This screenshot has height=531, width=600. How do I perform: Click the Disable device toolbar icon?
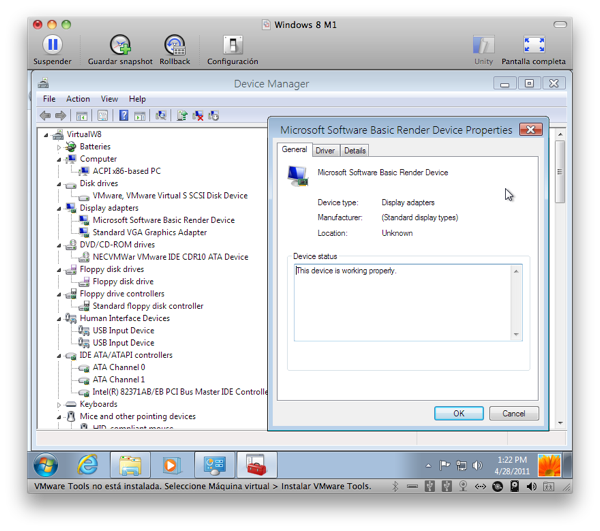214,116
